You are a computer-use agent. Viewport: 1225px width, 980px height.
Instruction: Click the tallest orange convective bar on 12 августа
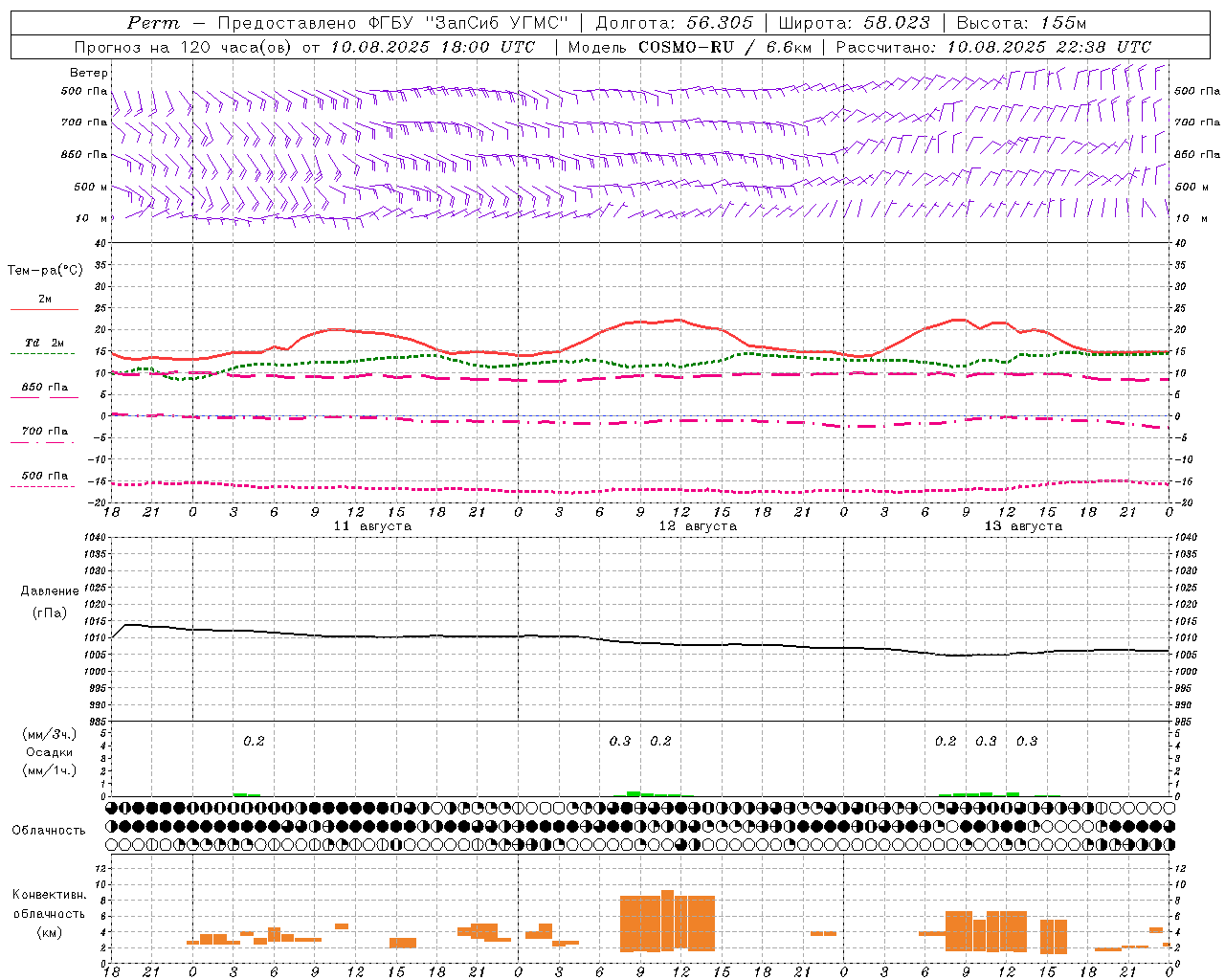(667, 920)
